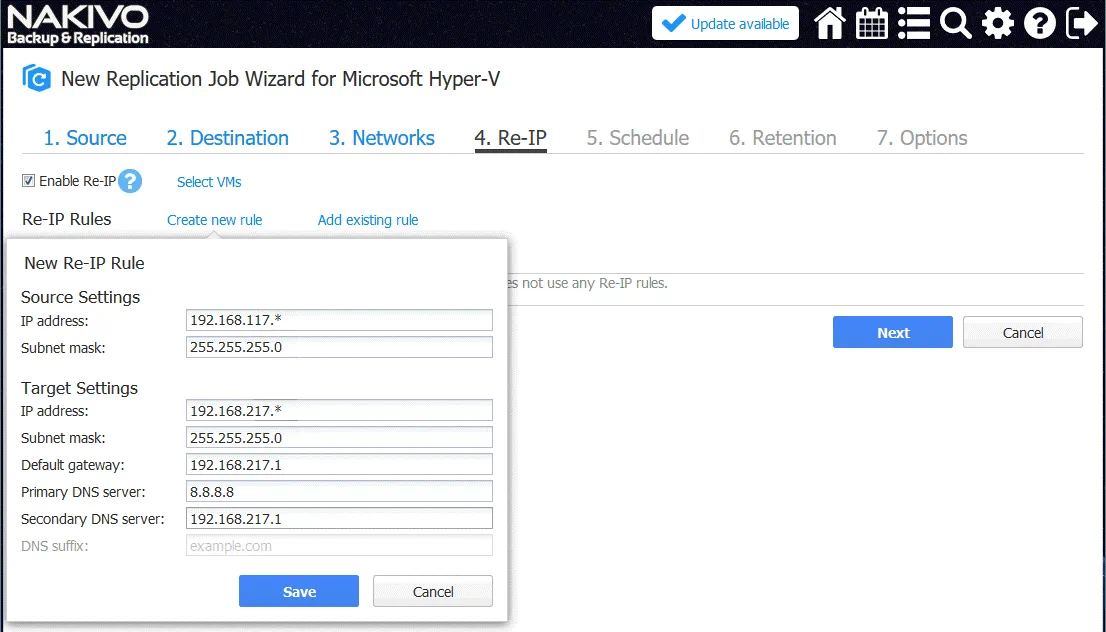Focus the Default gateway input field

(x=339, y=465)
